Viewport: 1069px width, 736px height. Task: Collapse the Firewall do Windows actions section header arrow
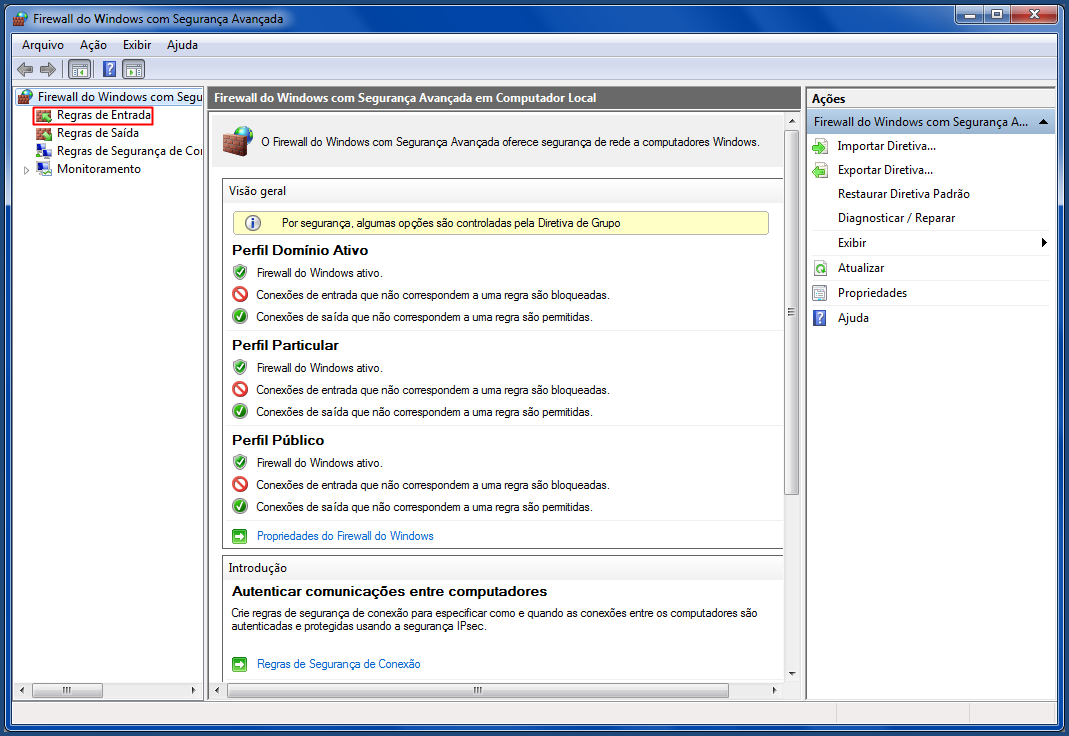click(1043, 122)
